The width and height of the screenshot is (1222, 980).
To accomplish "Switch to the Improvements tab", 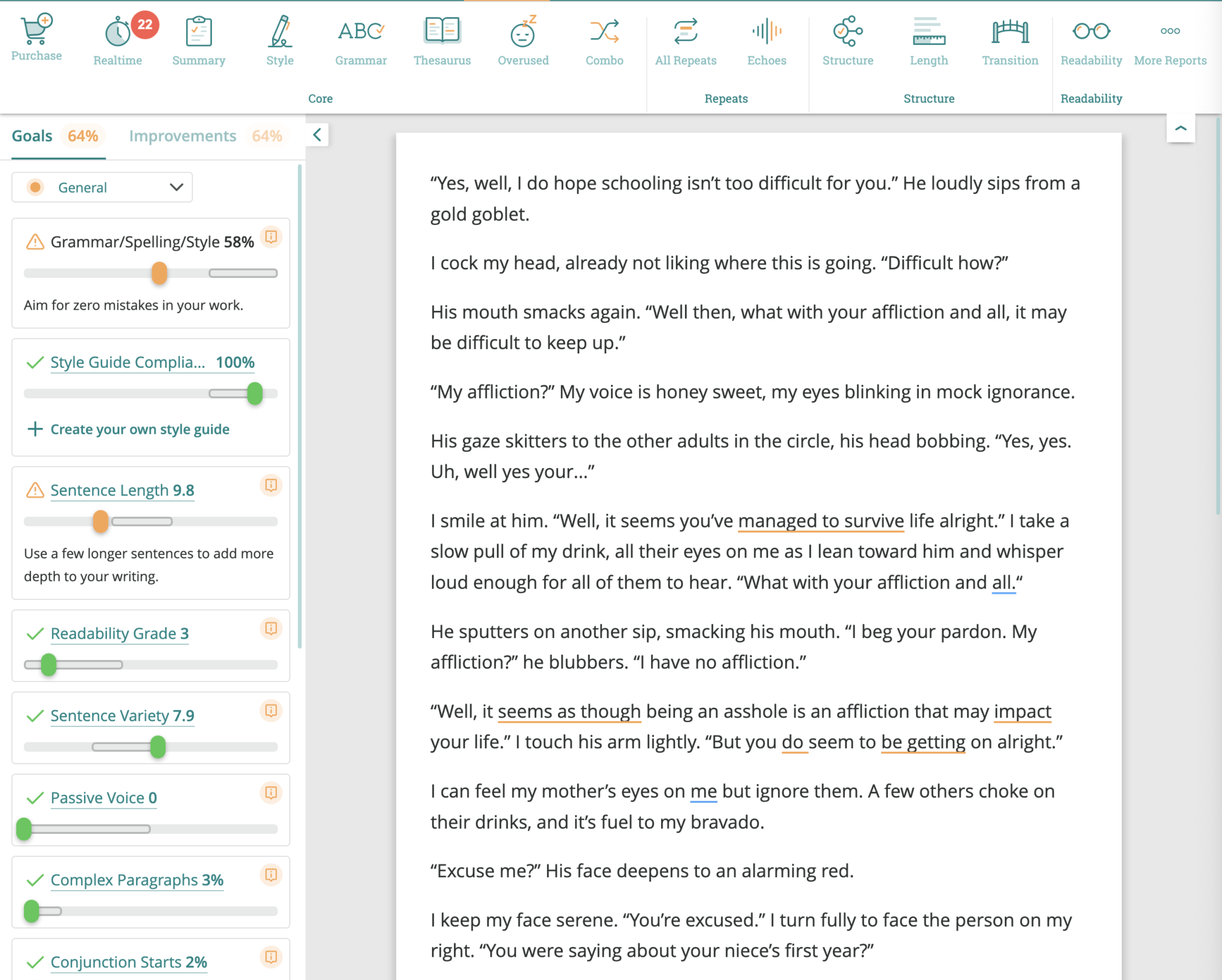I will (x=182, y=135).
